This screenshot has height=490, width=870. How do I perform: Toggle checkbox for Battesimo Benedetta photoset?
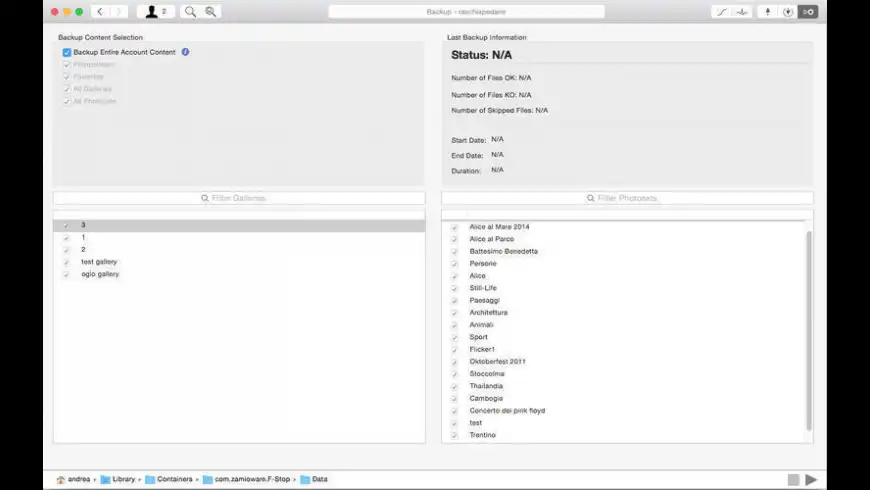point(454,251)
